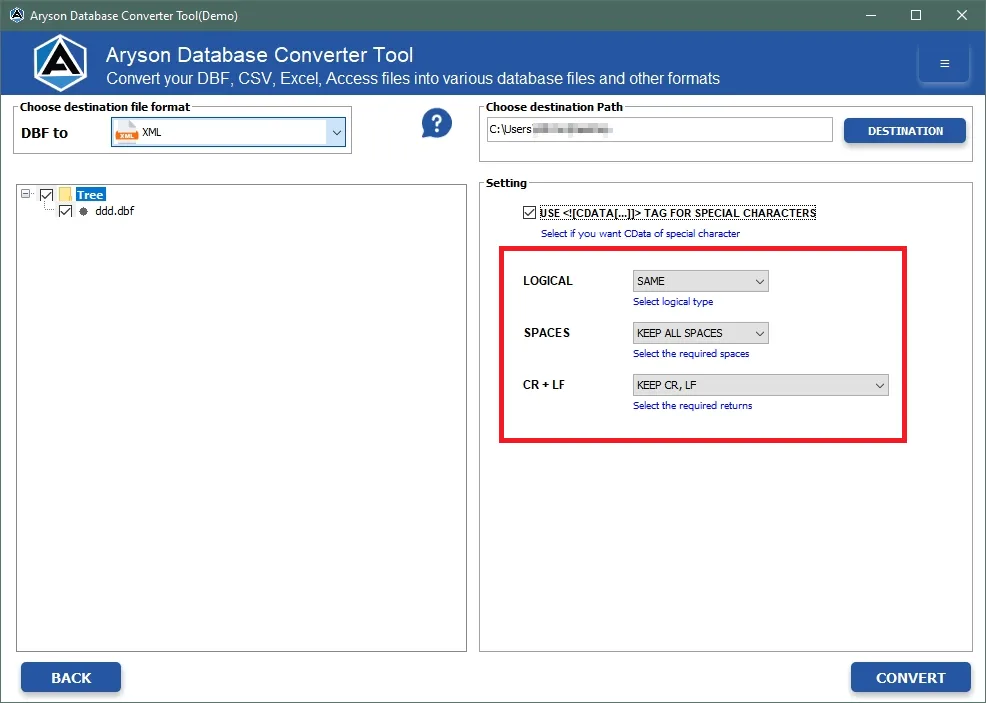This screenshot has height=703, width=986.
Task: Open the LOGICAL type dropdown
Action: [701, 281]
